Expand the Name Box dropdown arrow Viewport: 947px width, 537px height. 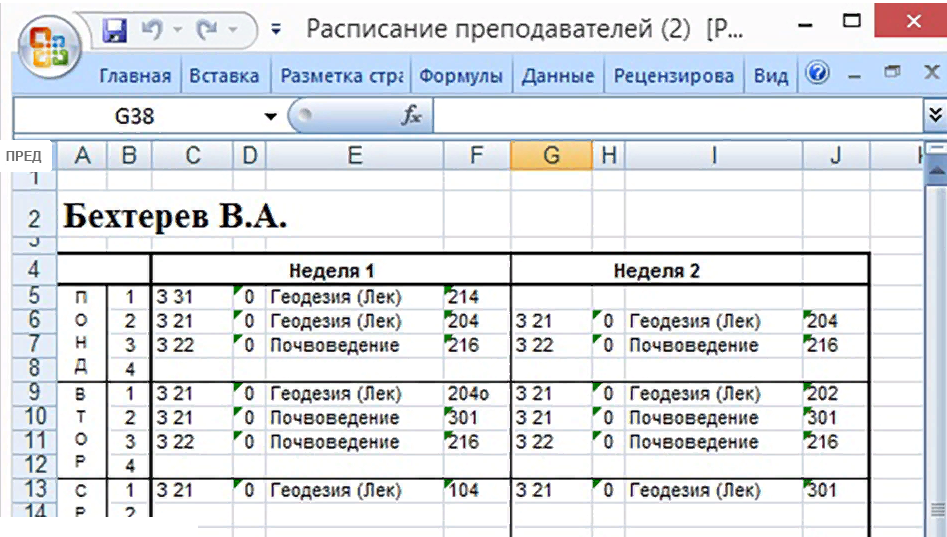269,117
